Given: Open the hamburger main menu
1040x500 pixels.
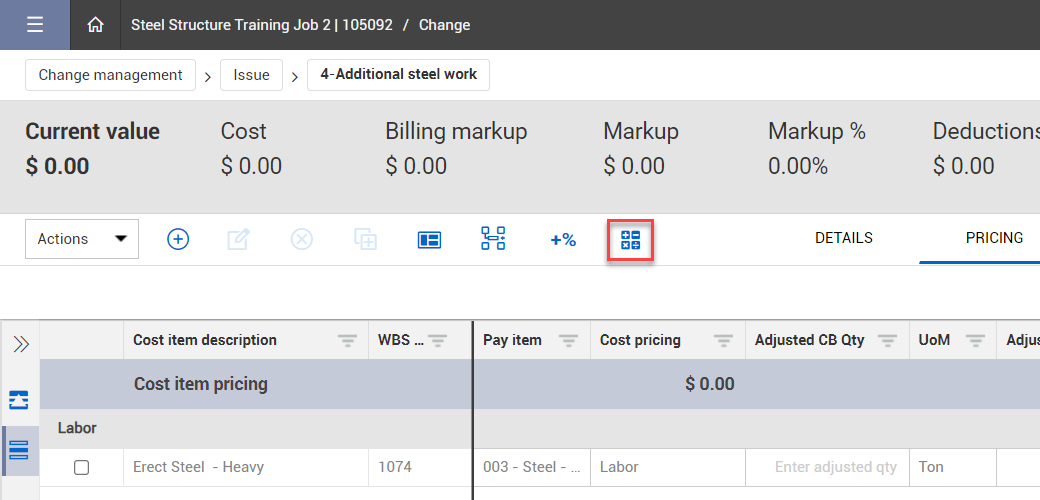Looking at the screenshot, I should (x=35, y=25).
